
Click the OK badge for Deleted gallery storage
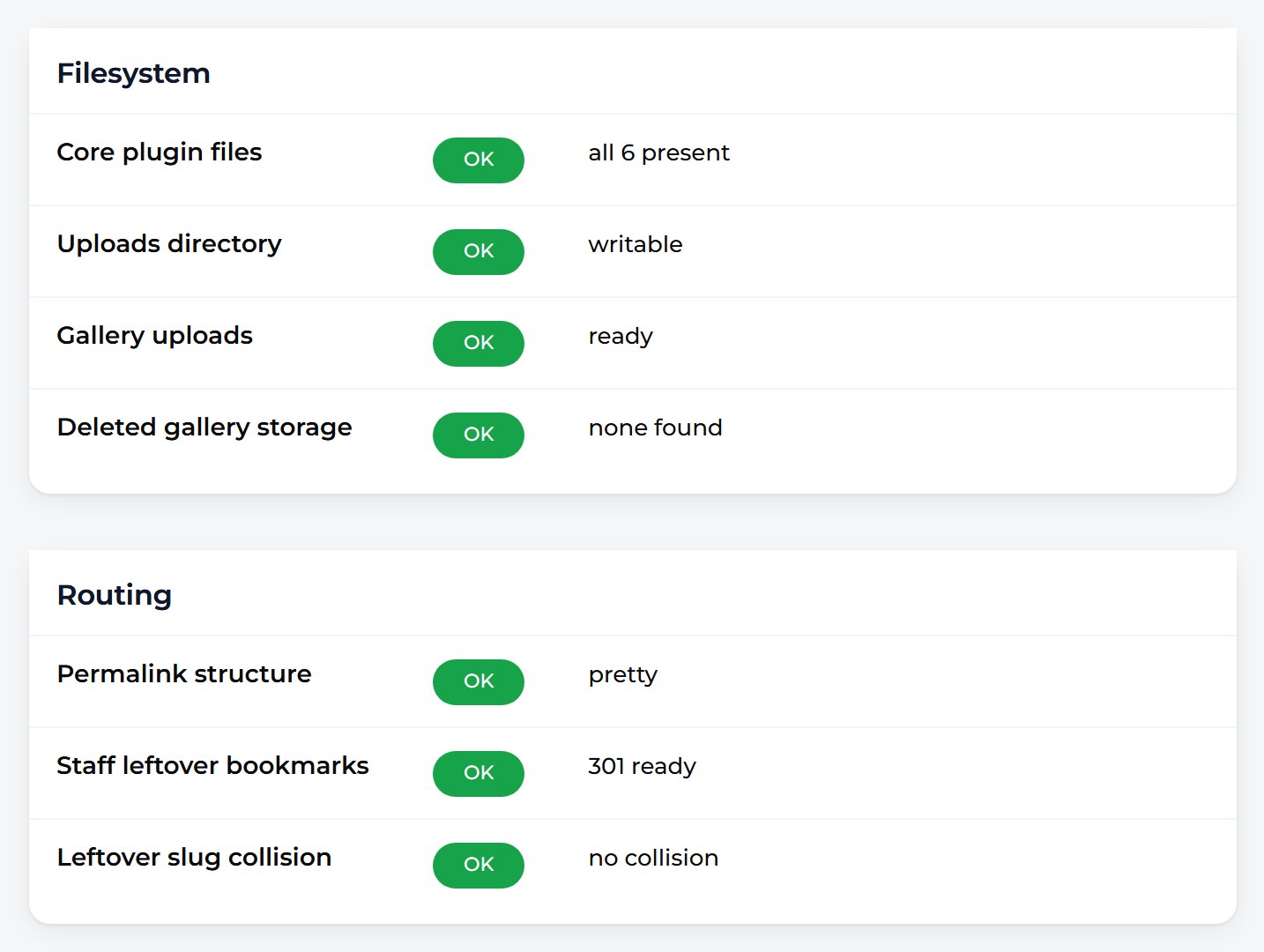pos(479,435)
